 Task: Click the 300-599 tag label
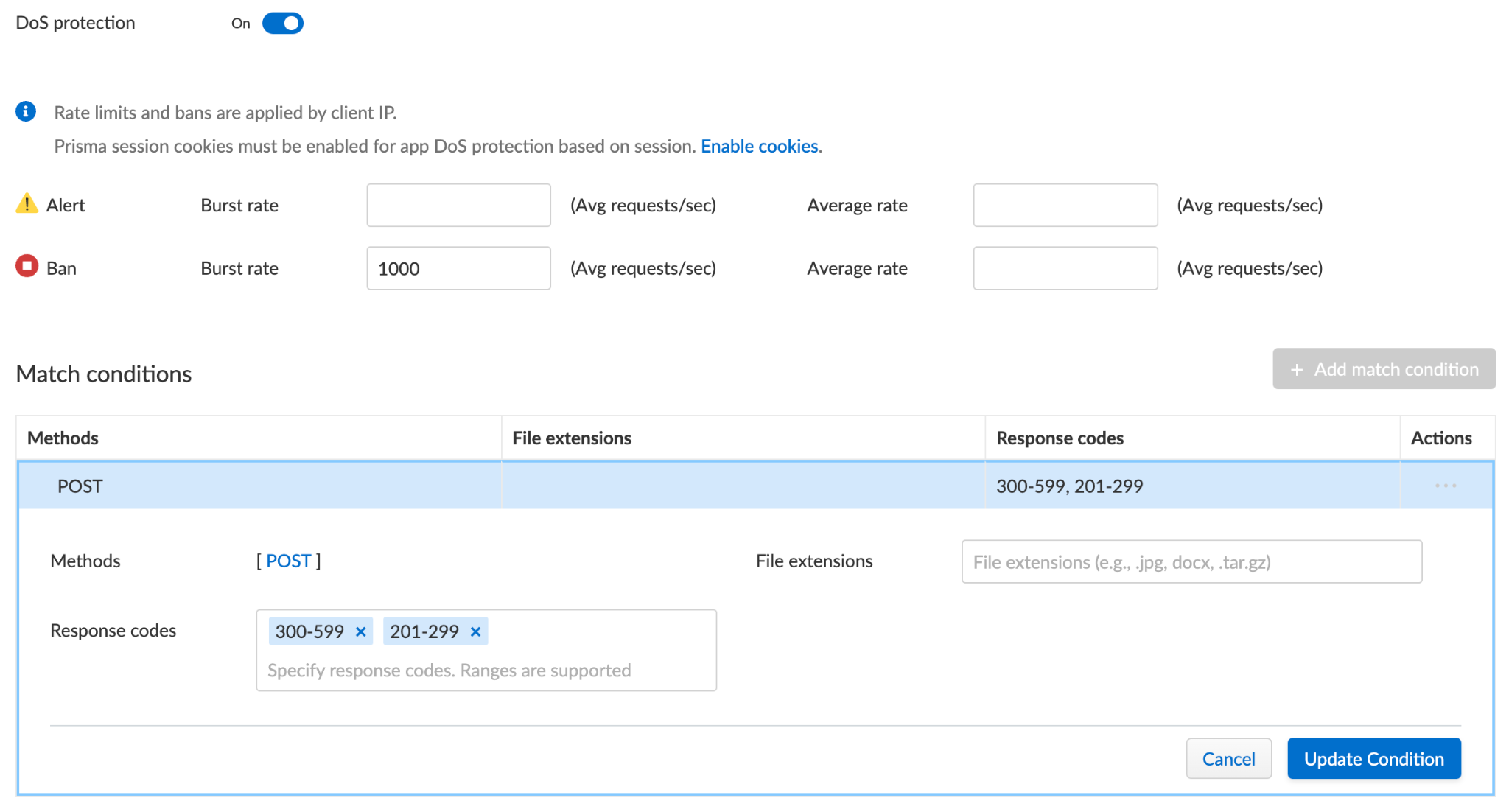point(309,631)
